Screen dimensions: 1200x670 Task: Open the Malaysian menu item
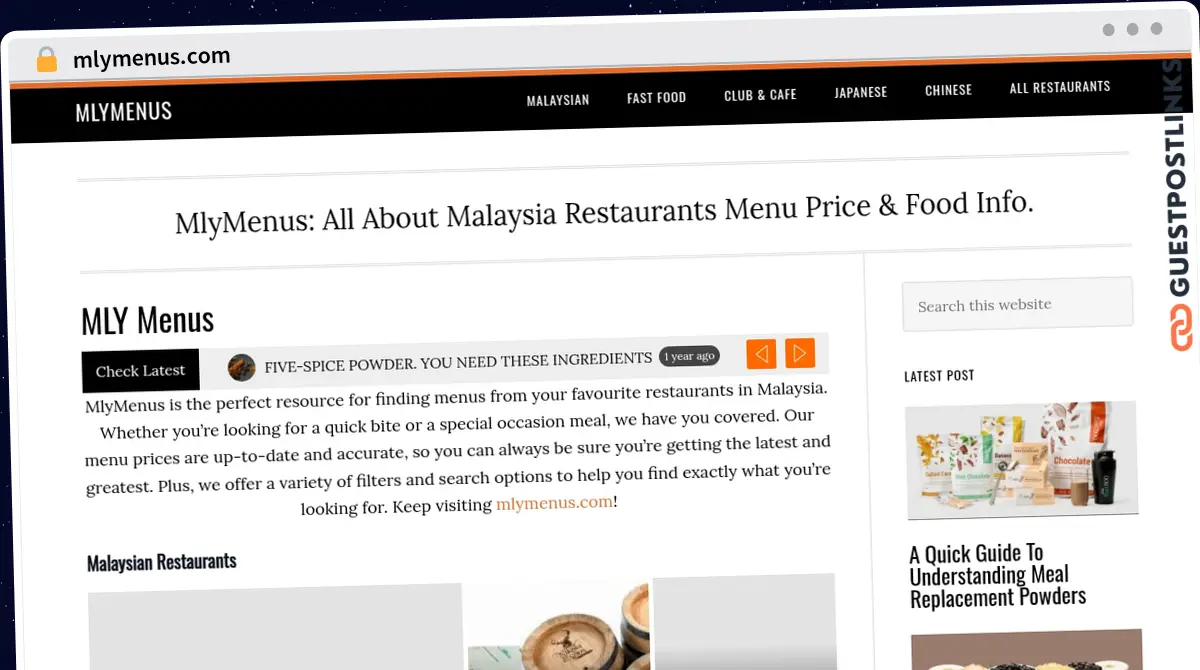558,100
